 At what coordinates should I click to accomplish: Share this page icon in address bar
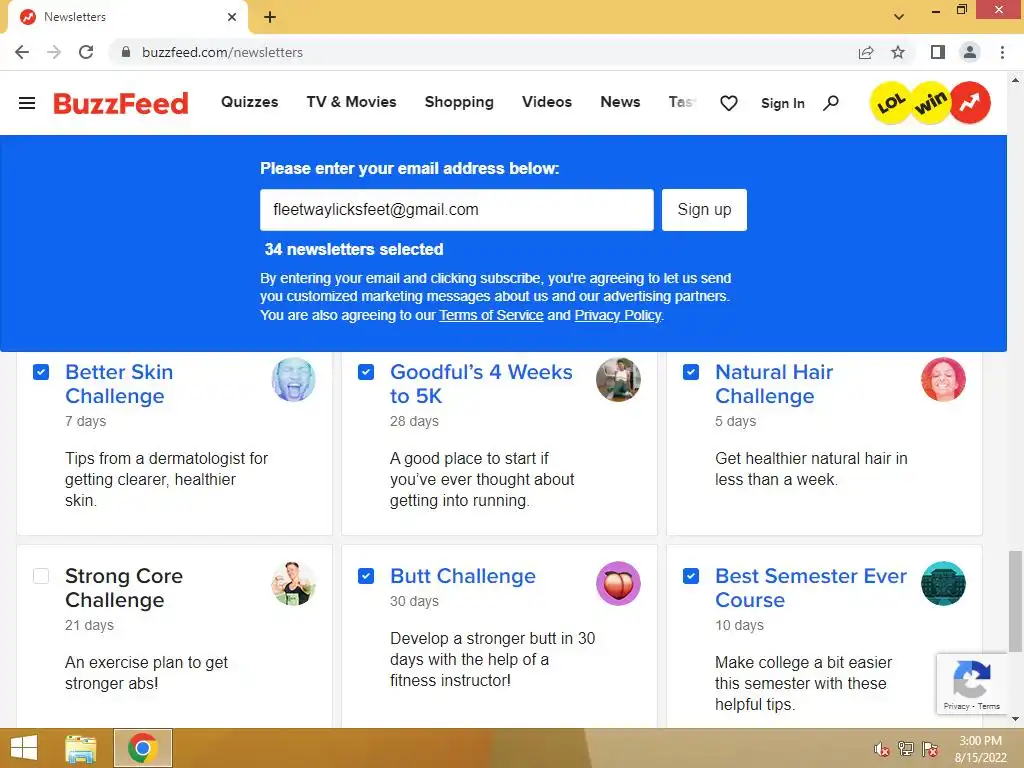866,52
